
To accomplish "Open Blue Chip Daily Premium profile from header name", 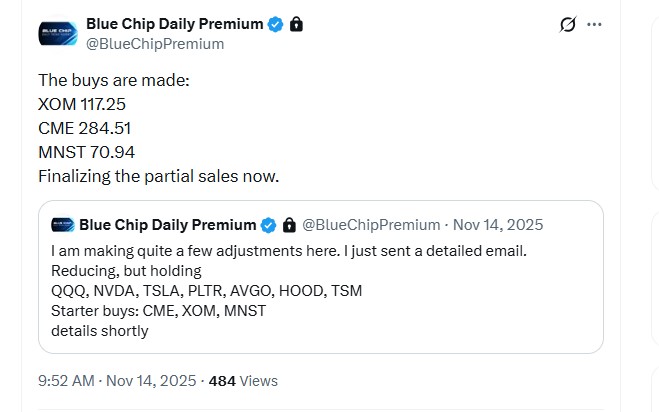I will (175, 23).
